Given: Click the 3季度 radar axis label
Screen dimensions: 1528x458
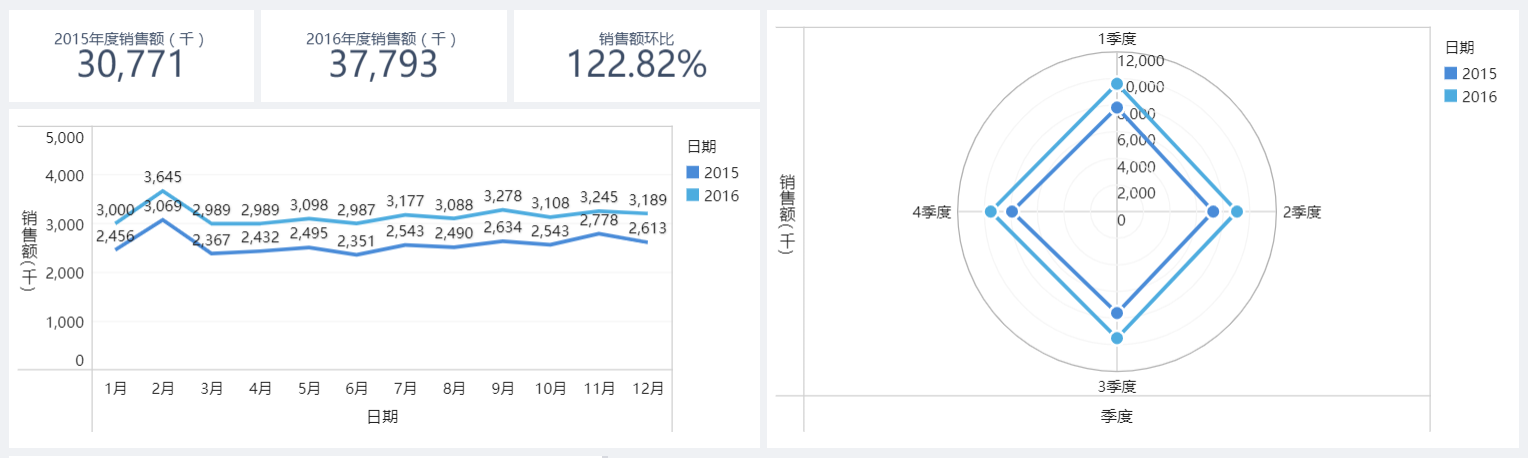Looking at the screenshot, I should pyautogui.click(x=1117, y=386).
